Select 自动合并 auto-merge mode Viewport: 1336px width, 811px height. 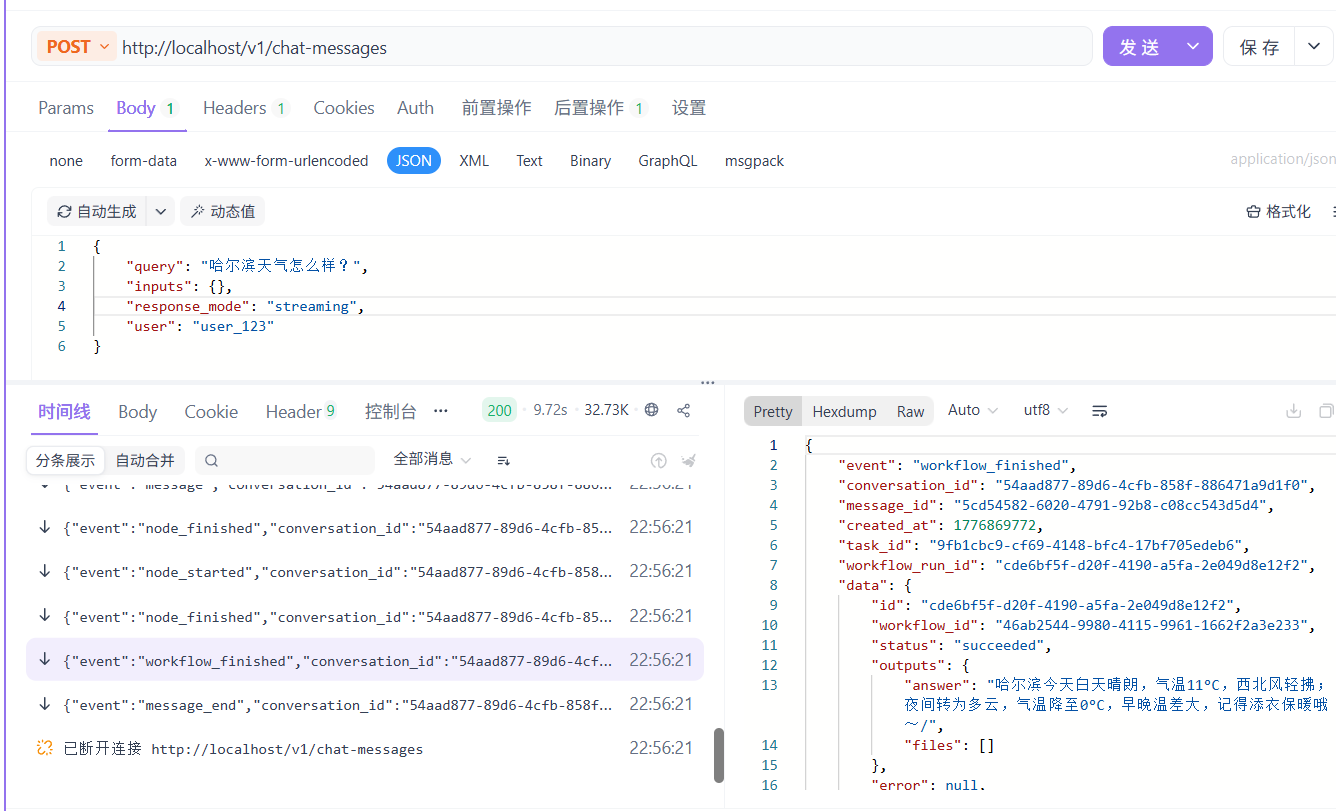pyautogui.click(x=145, y=461)
